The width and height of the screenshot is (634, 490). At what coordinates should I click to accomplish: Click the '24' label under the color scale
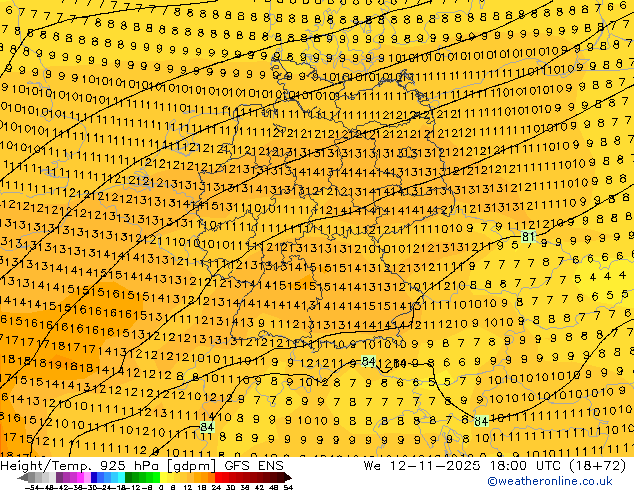pyautogui.click(x=216, y=487)
